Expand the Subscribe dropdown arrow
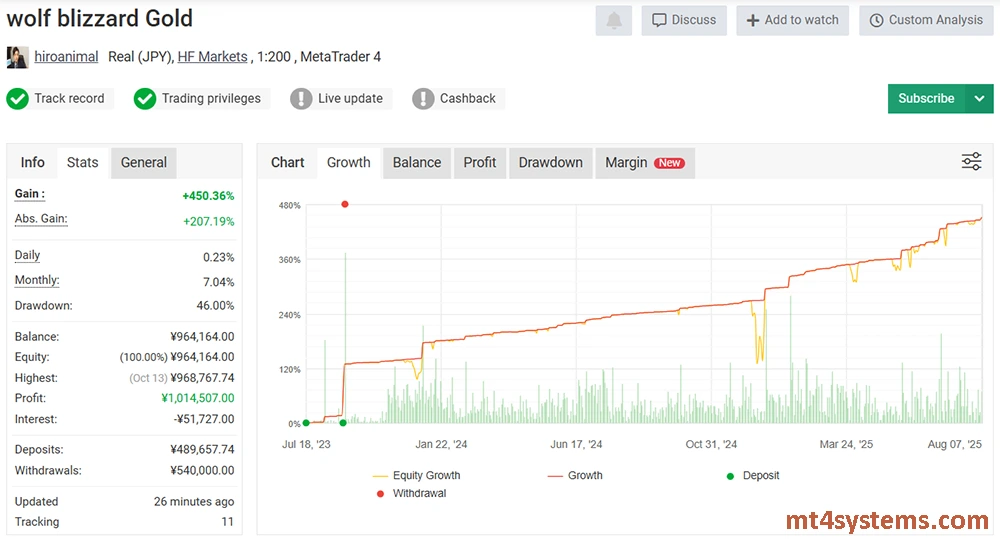This screenshot has height=539, width=1000. pyautogui.click(x=979, y=99)
